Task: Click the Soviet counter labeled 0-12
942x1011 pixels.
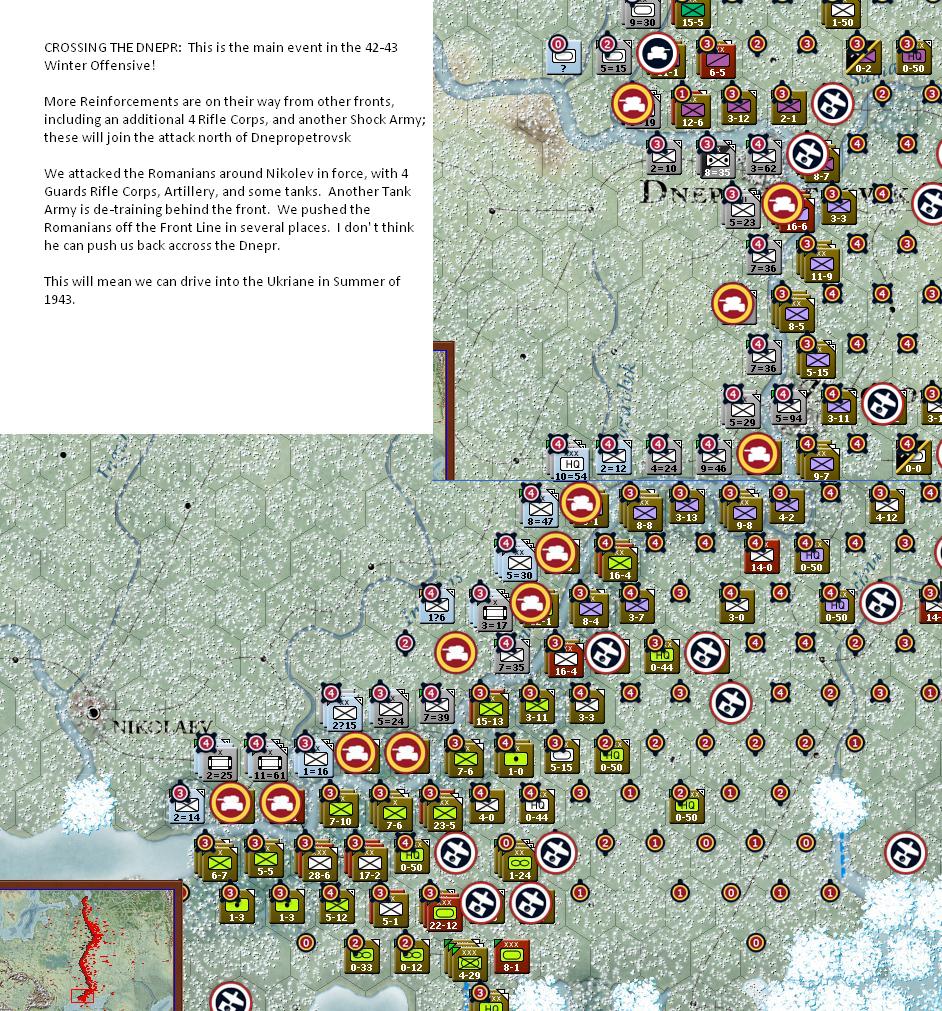Action: [411, 957]
